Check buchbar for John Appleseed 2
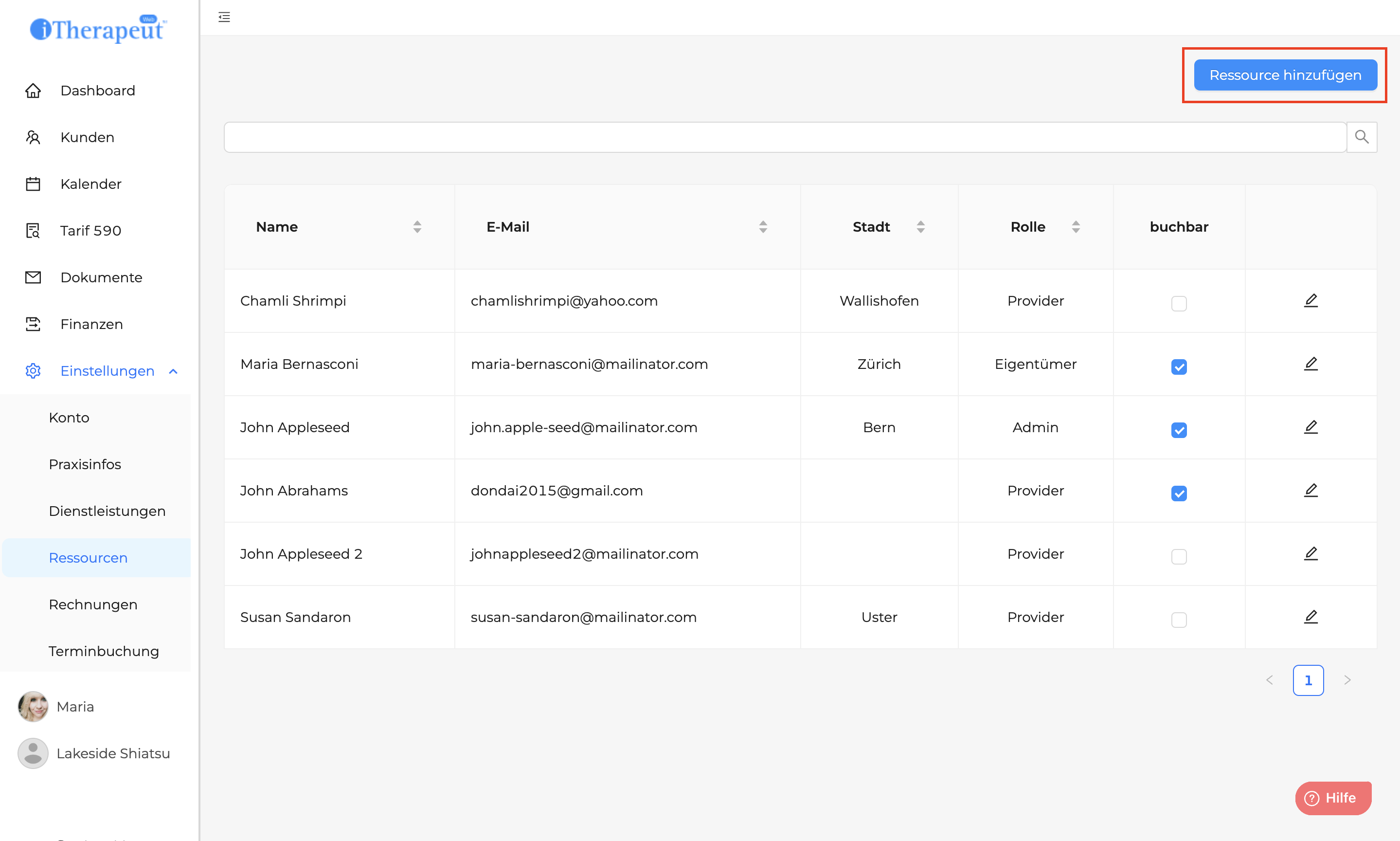The height and width of the screenshot is (841, 1400). tap(1179, 556)
